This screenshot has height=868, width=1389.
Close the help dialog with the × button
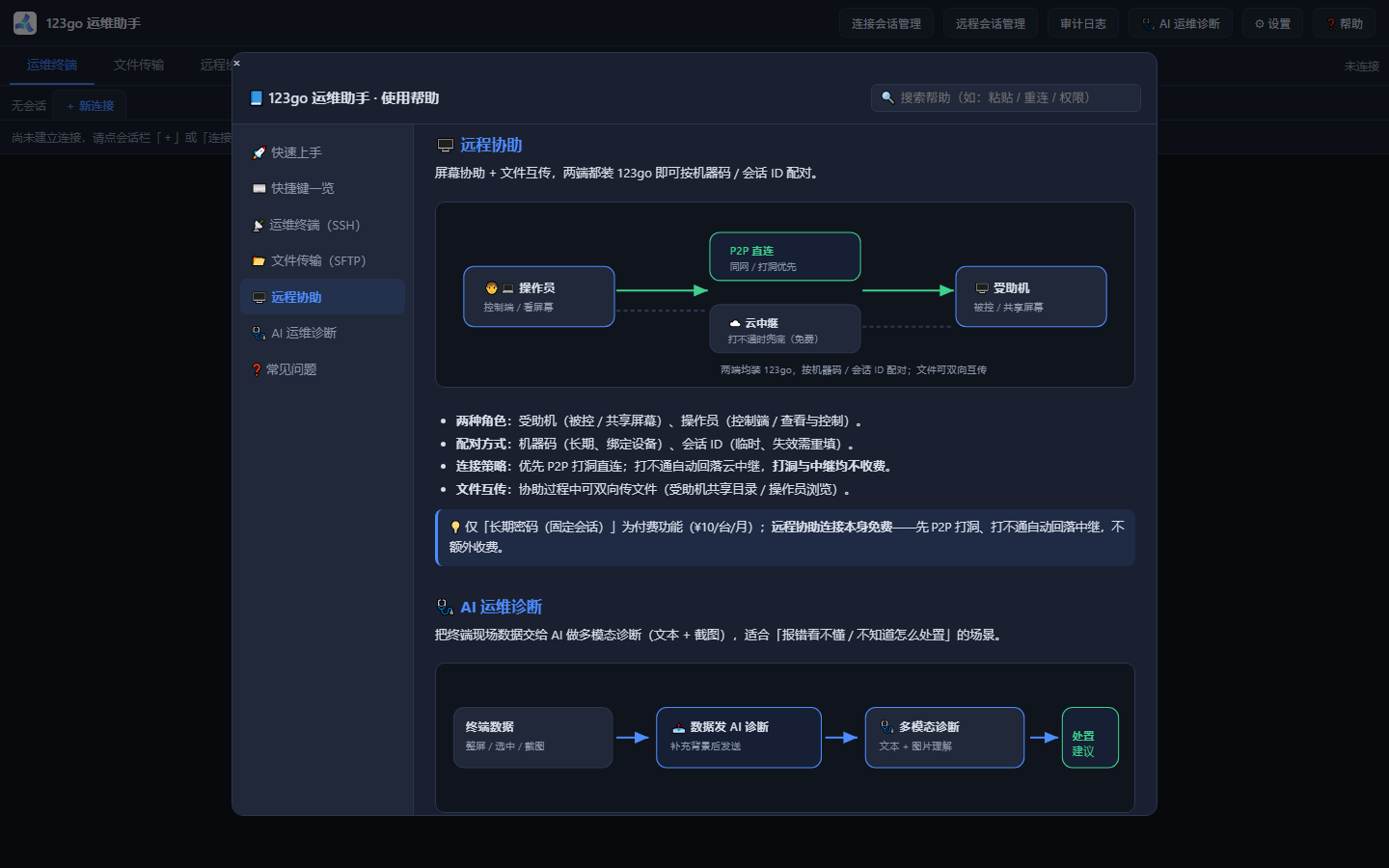[x=236, y=64]
